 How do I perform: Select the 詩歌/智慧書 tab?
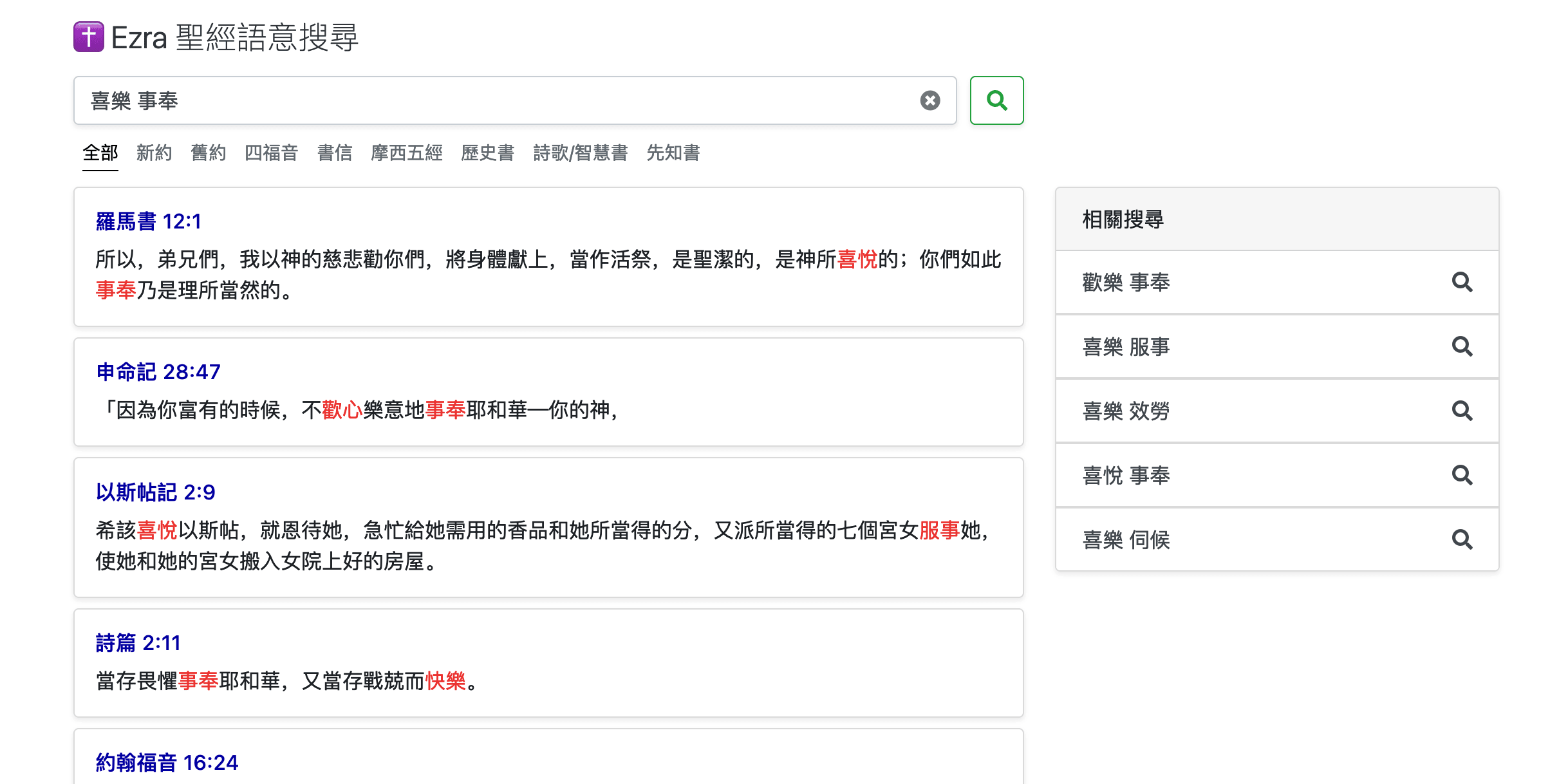580,153
